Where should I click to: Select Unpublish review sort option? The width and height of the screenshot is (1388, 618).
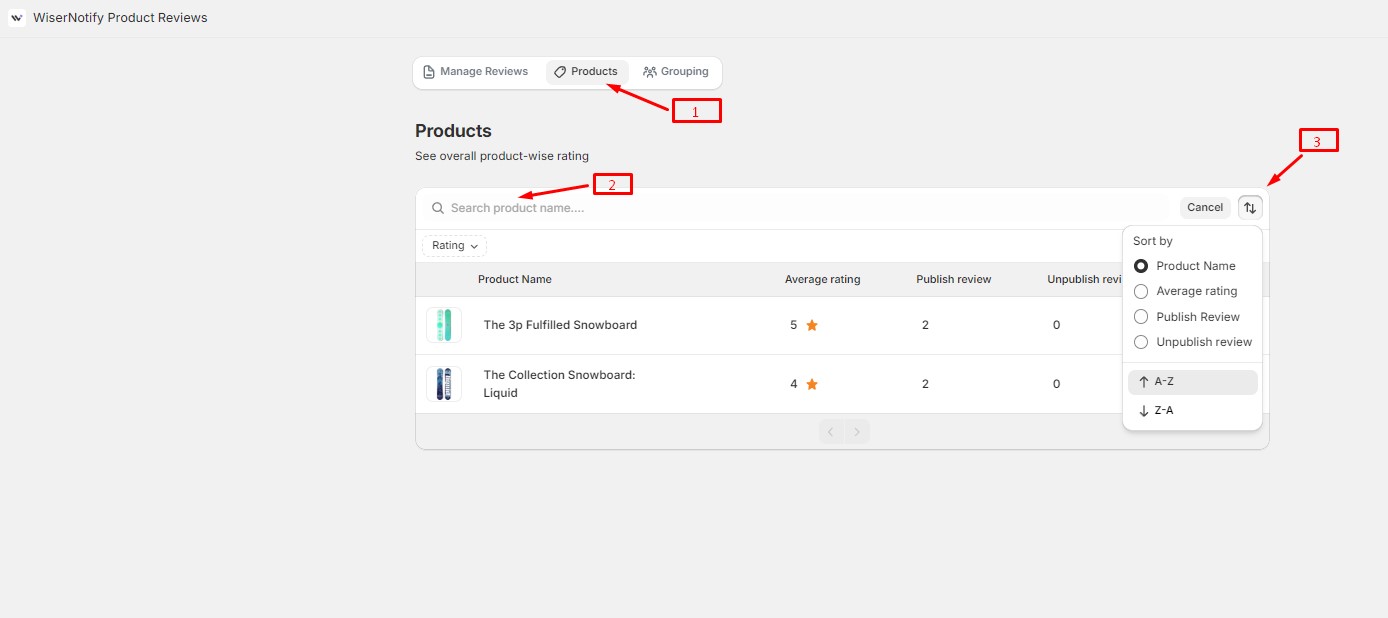1141,342
